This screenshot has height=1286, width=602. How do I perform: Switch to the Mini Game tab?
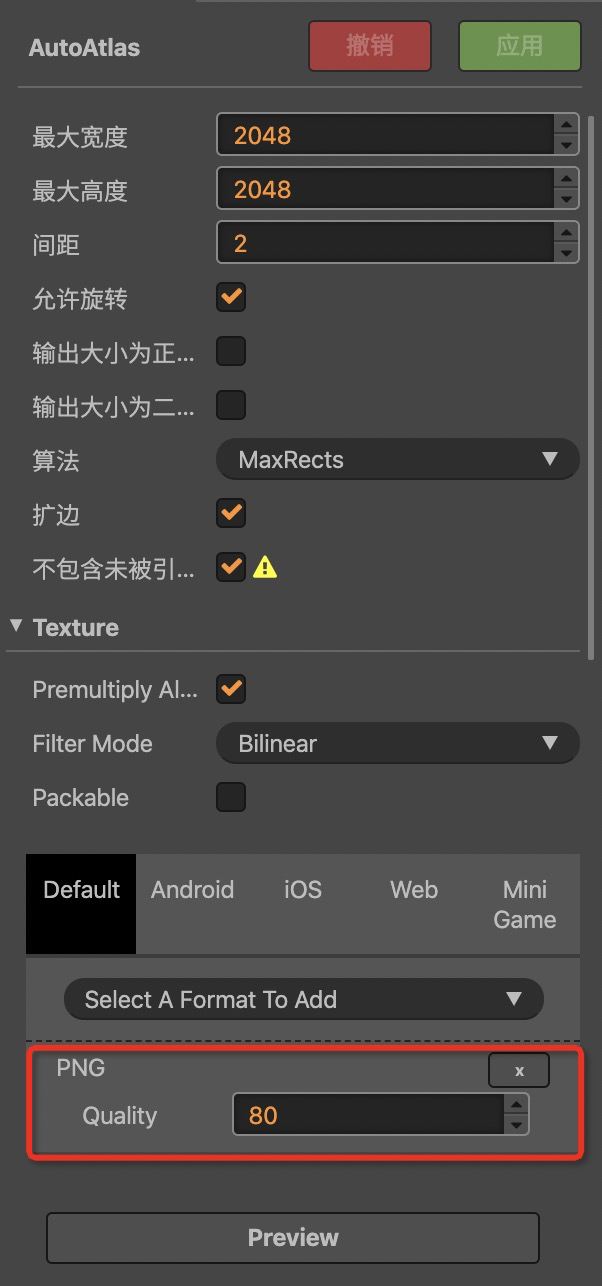coord(525,904)
